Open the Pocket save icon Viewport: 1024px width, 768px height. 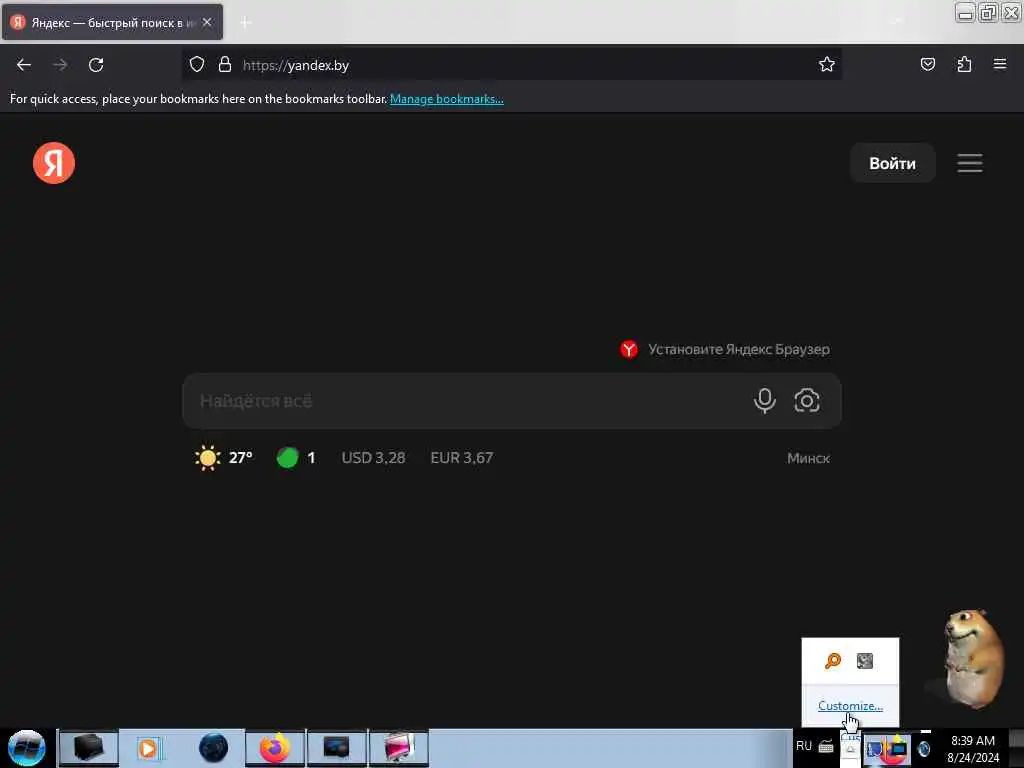click(927, 65)
